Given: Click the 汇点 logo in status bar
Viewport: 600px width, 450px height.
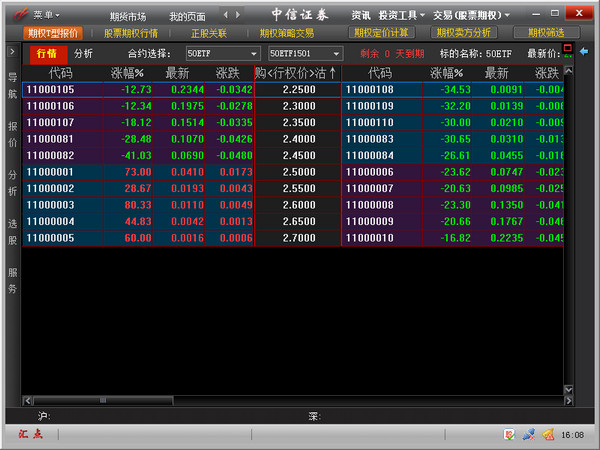Looking at the screenshot, I should (30, 435).
